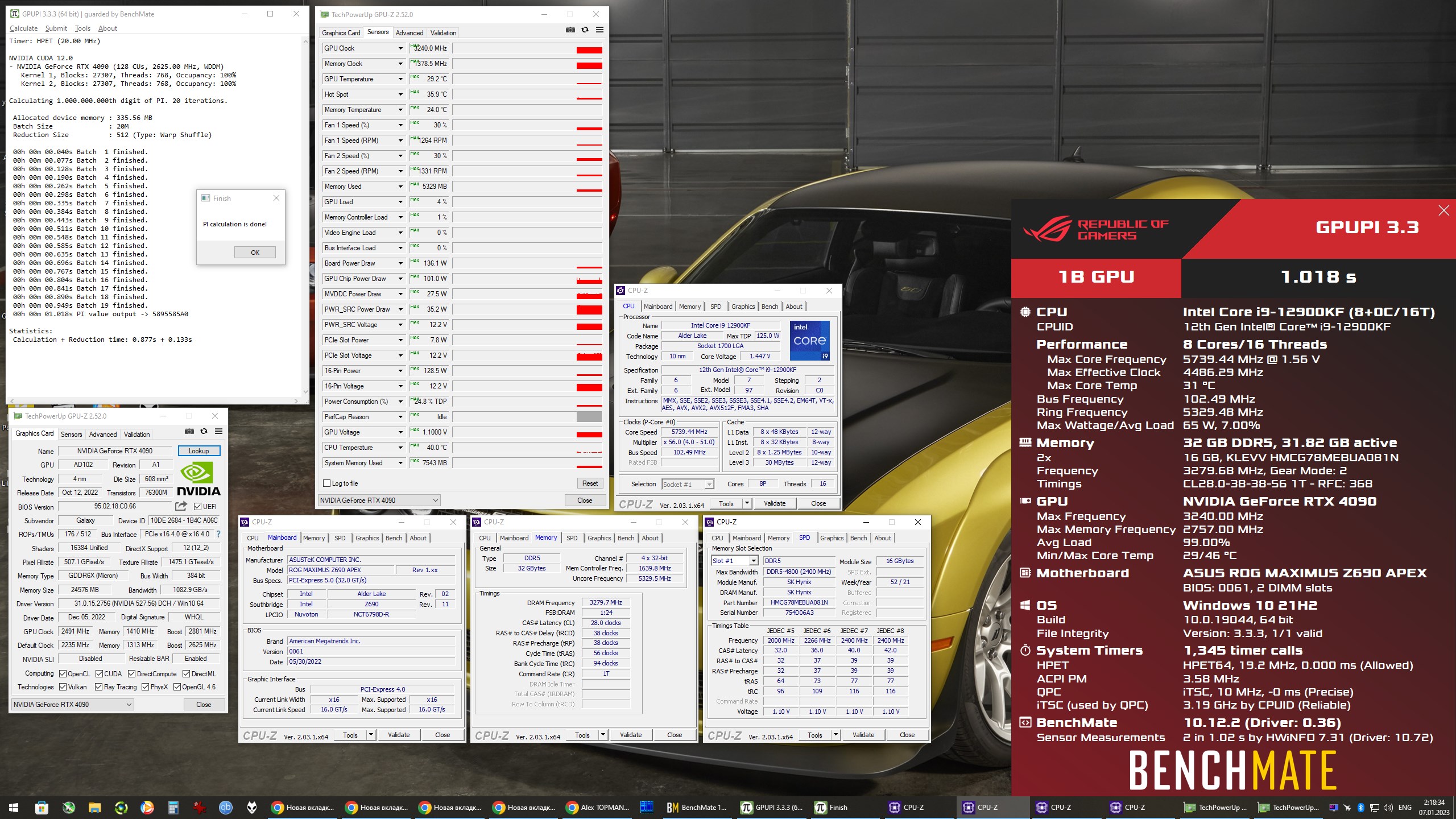The image size is (1456, 819).
Task: Click the volume speaker tray icon
Action: point(1388,808)
